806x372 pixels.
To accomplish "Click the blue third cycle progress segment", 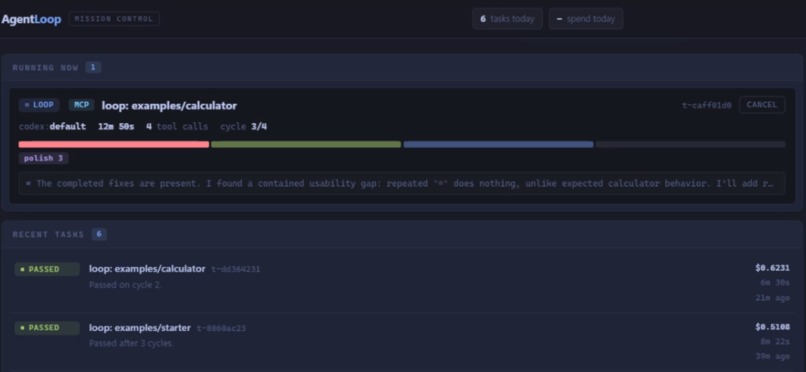I will click(498, 144).
